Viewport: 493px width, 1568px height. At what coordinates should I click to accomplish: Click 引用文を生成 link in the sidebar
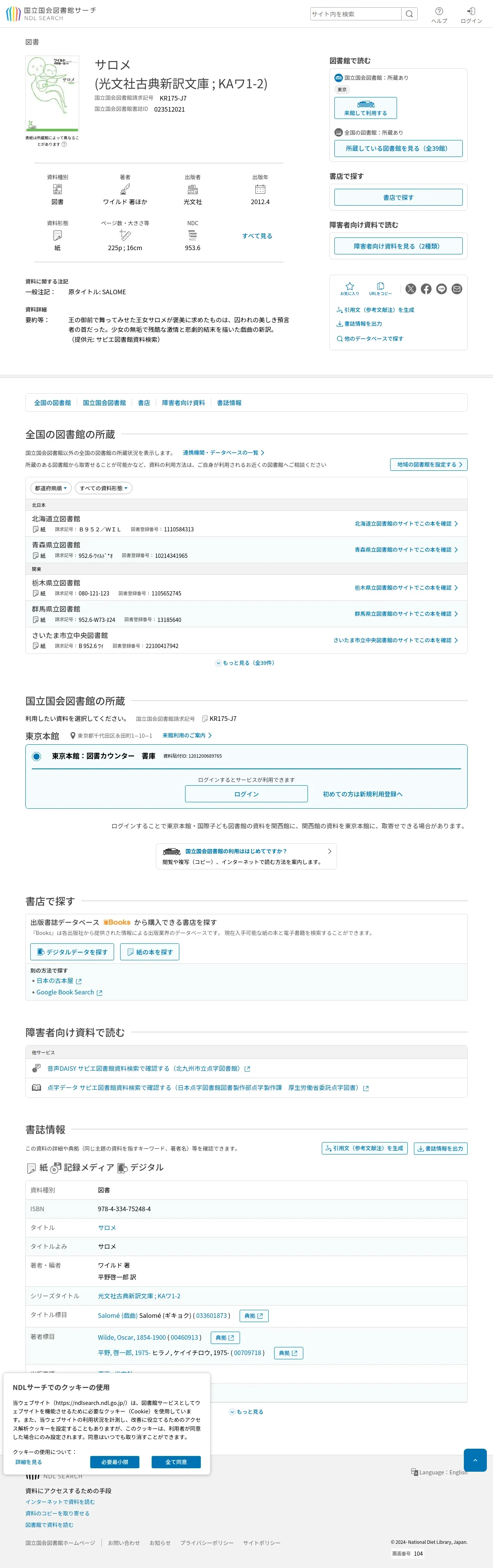tap(375, 310)
